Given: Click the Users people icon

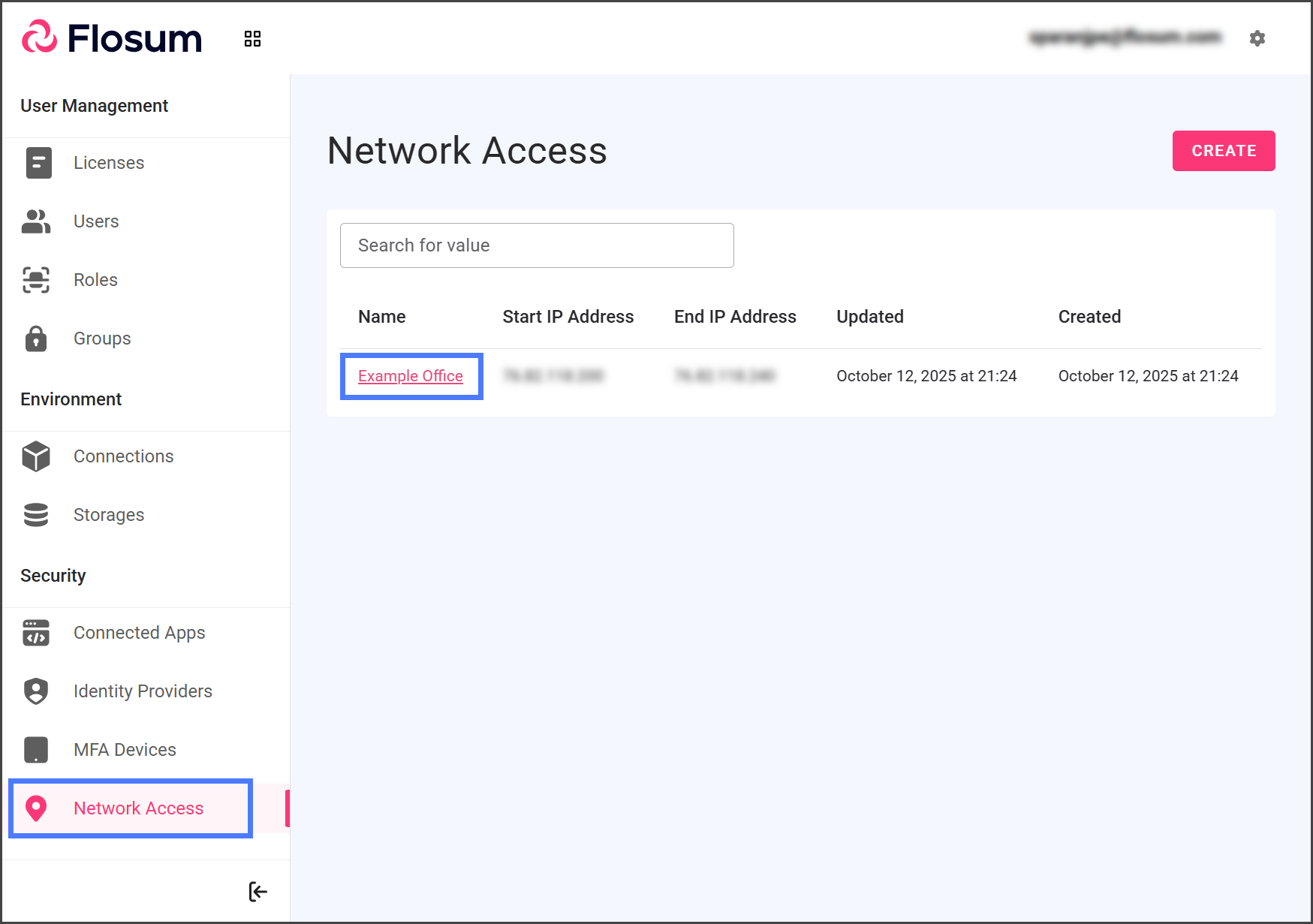Looking at the screenshot, I should click(36, 221).
